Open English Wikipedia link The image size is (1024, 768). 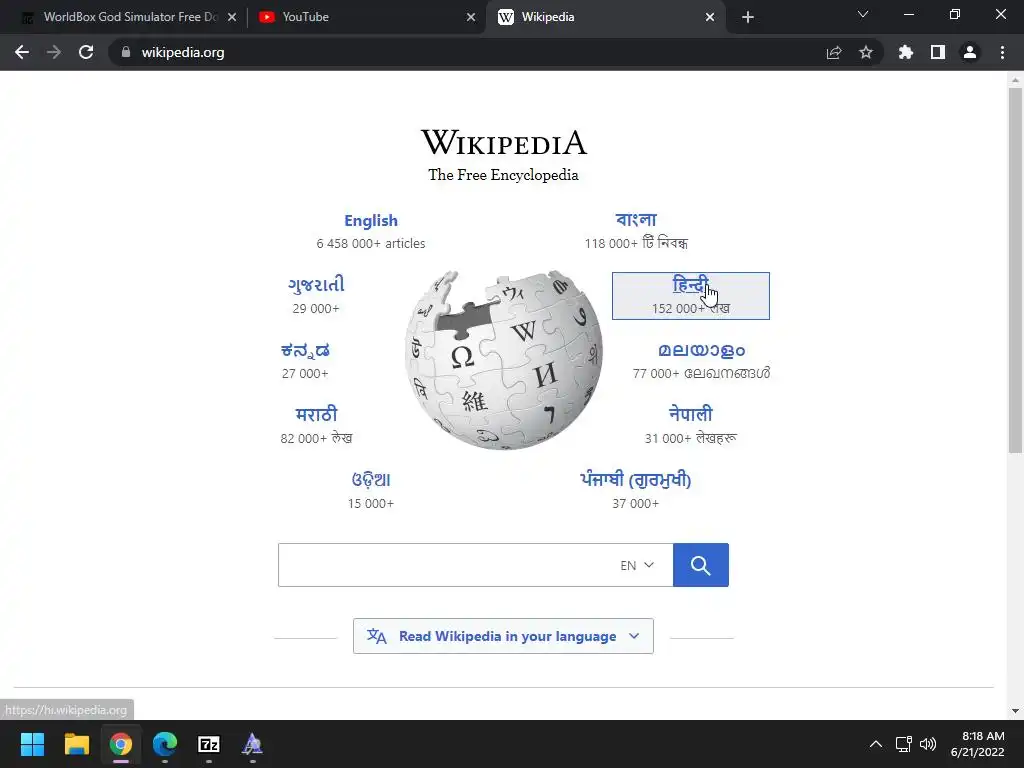tap(371, 221)
